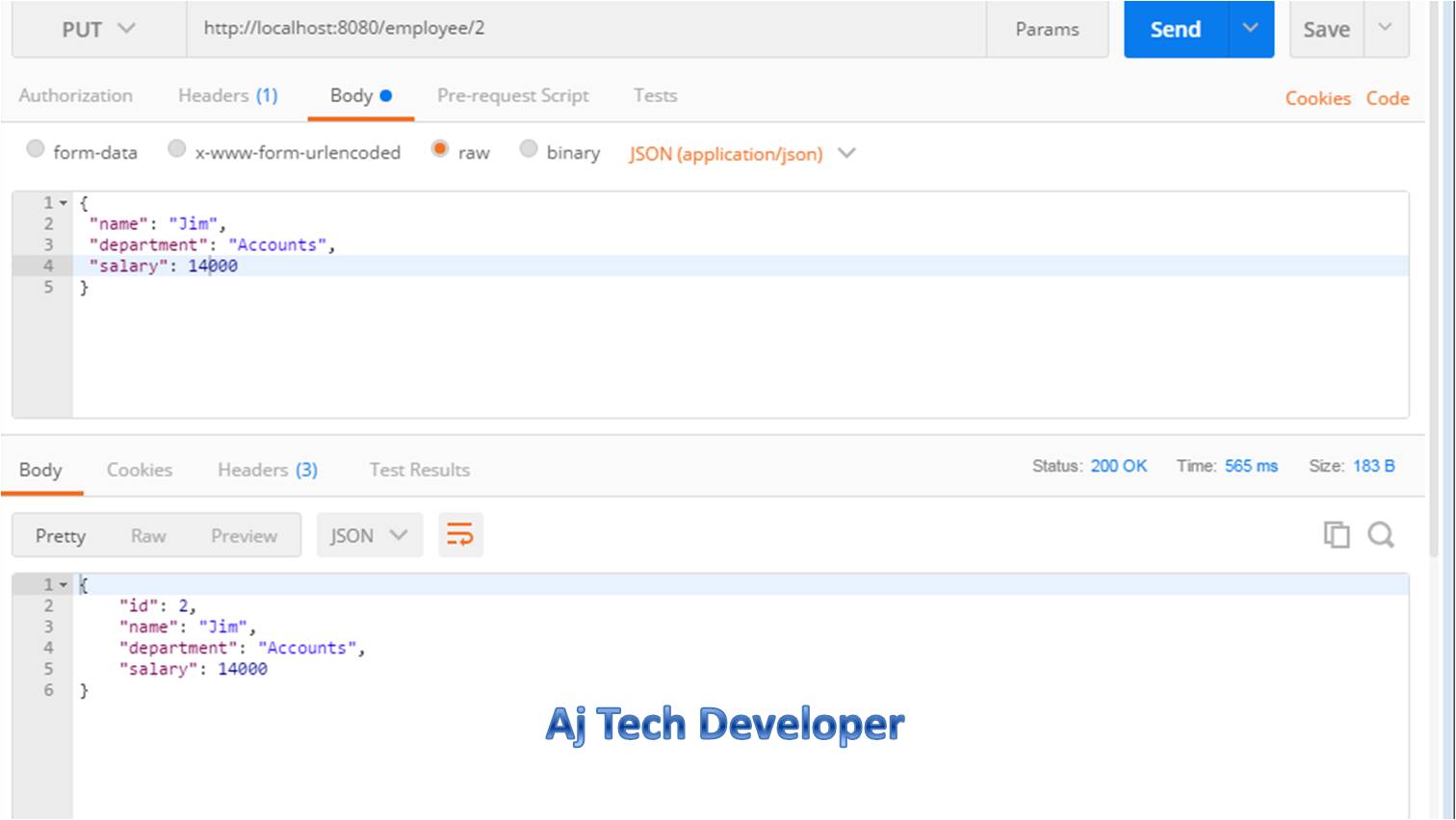
Task: Toggle the wrap lines icon
Action: [460, 535]
